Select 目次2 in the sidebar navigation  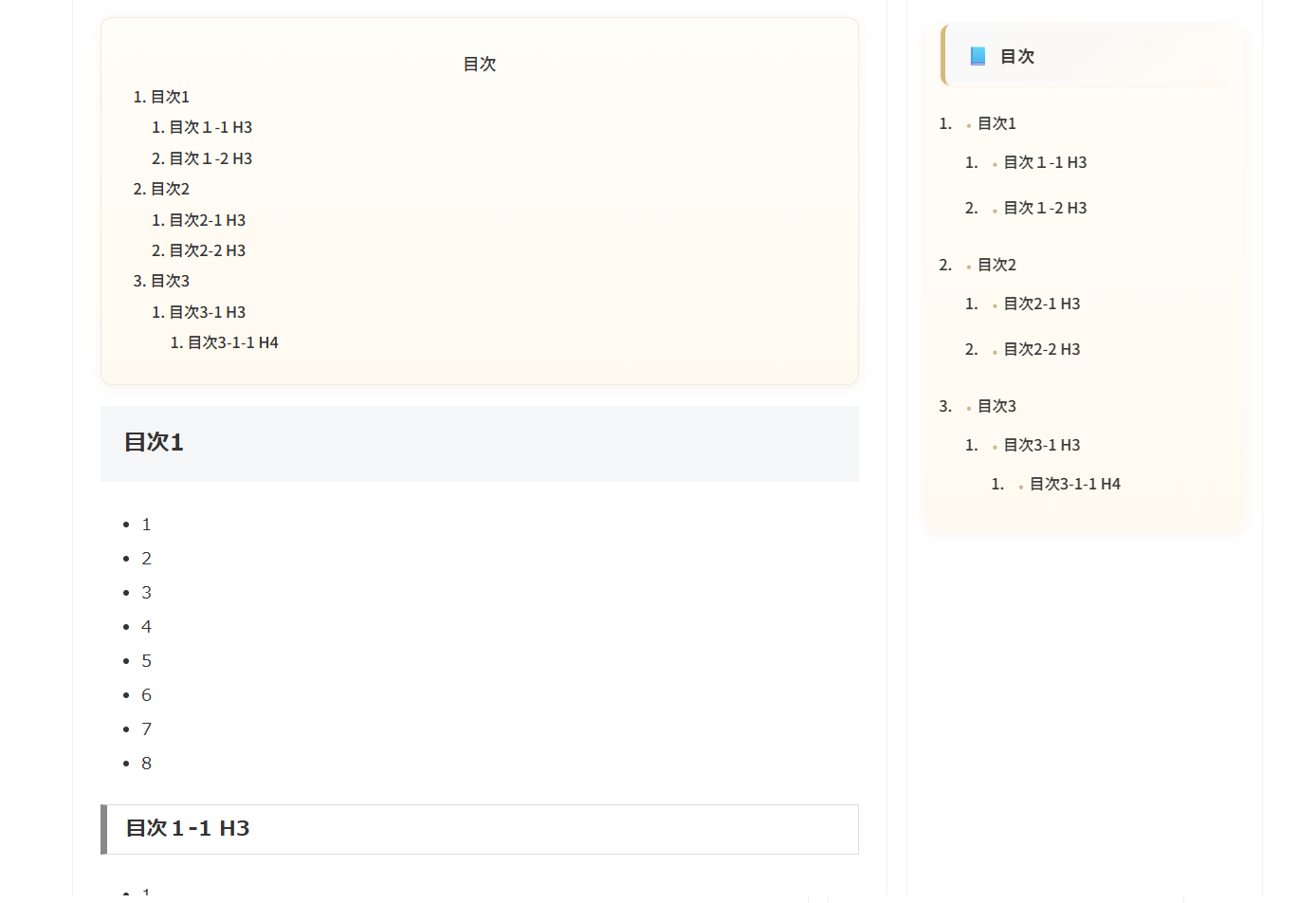pyautogui.click(x=996, y=264)
